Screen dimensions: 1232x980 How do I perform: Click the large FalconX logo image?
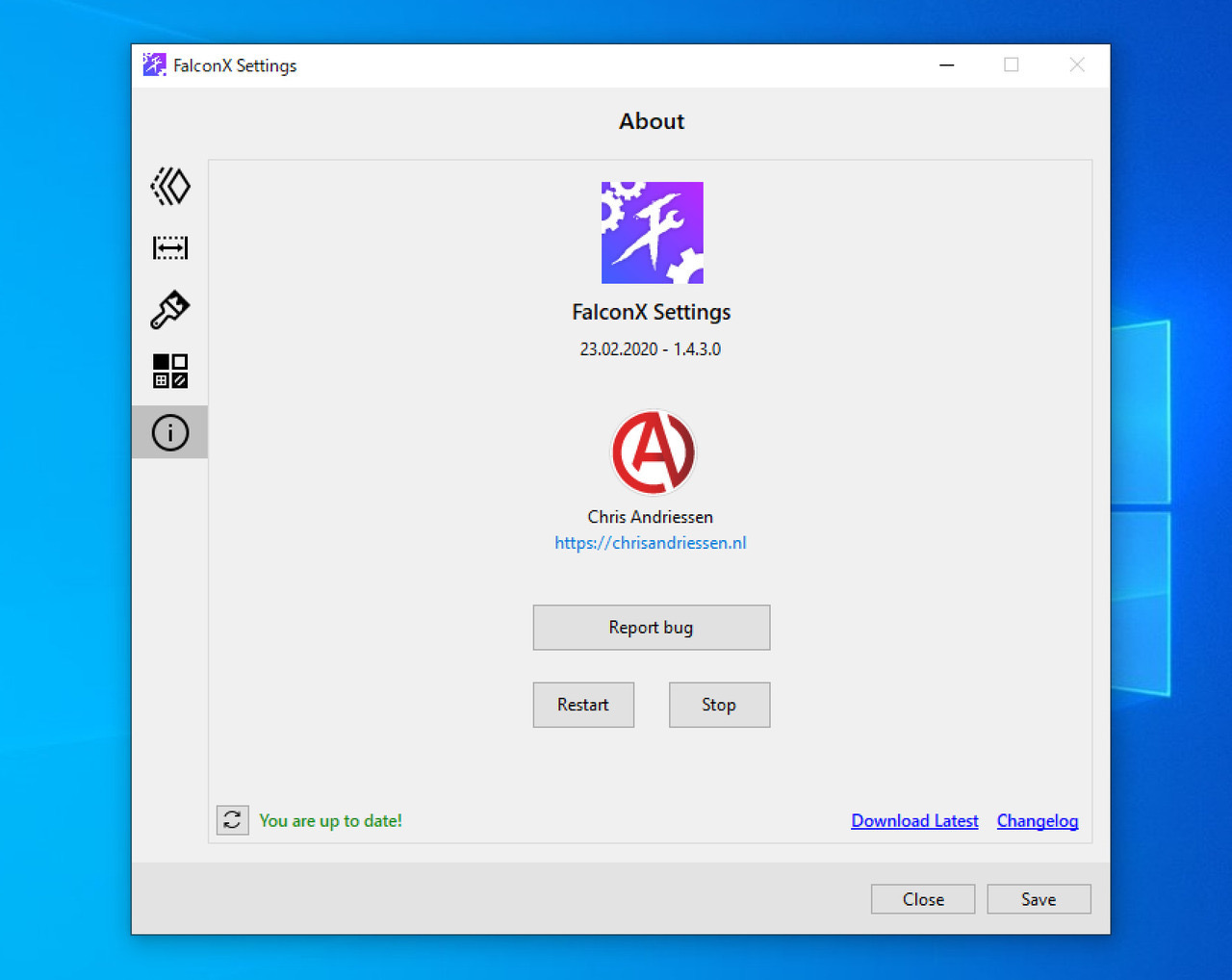pos(652,233)
